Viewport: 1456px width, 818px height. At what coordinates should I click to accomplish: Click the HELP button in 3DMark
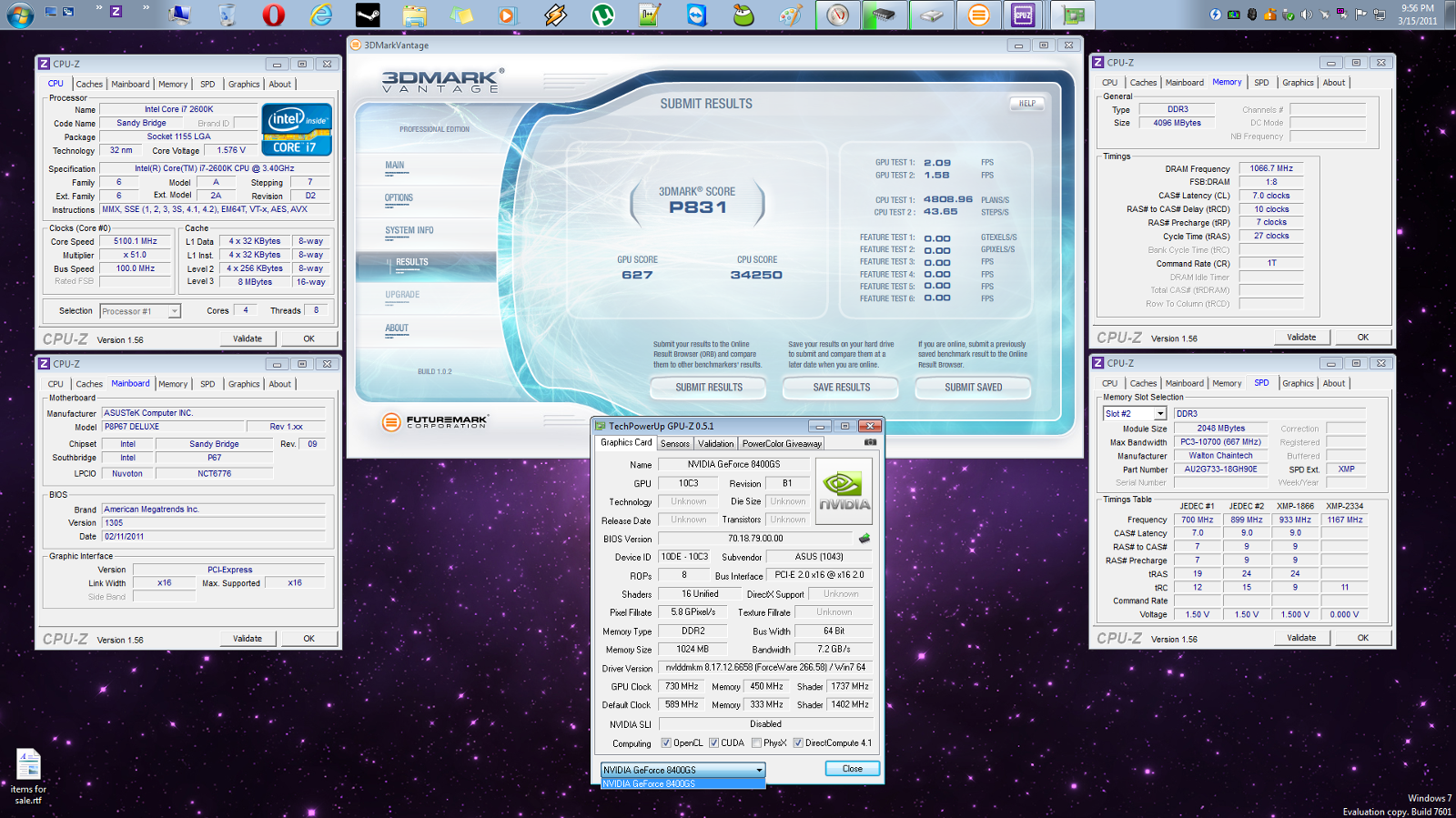[x=1027, y=104]
